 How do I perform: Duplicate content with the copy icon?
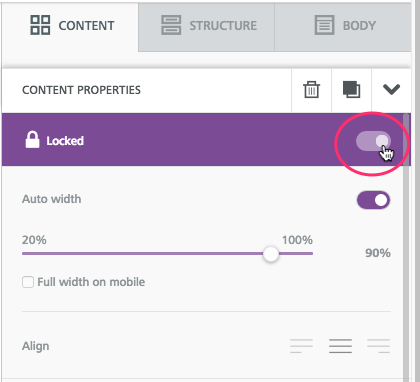coord(351,89)
